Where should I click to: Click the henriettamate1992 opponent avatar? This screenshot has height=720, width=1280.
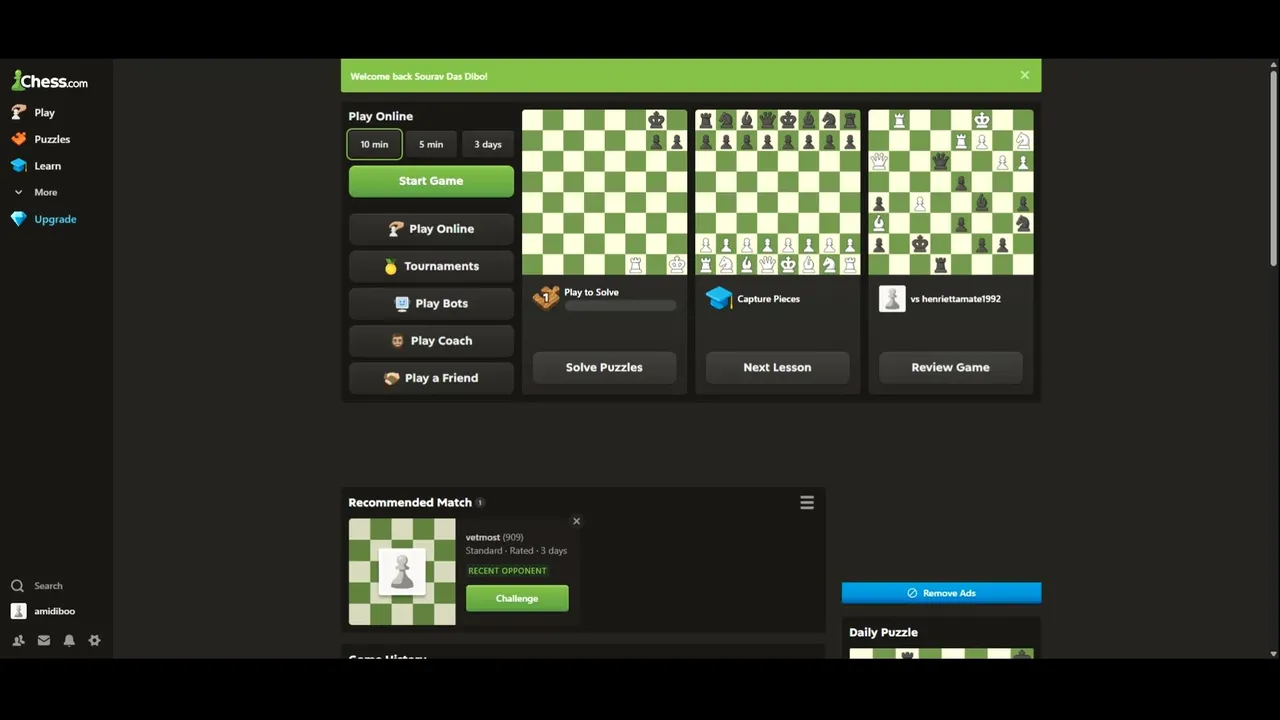(892, 298)
